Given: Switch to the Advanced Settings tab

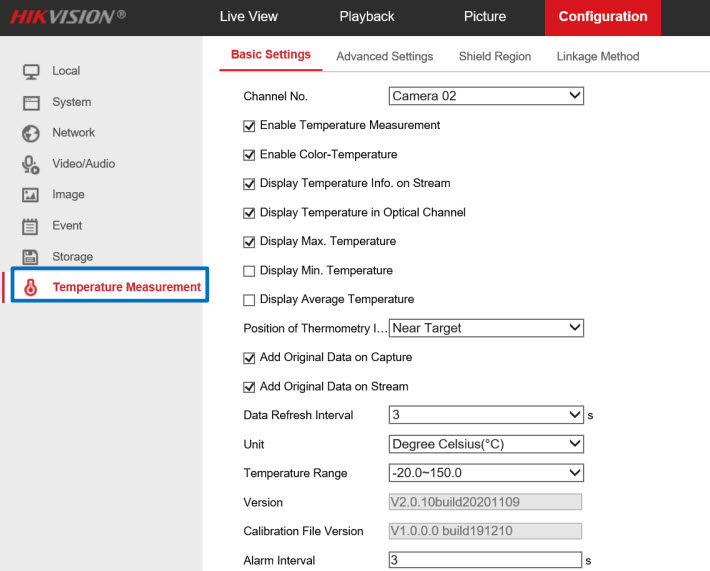Looking at the screenshot, I should 384,57.
